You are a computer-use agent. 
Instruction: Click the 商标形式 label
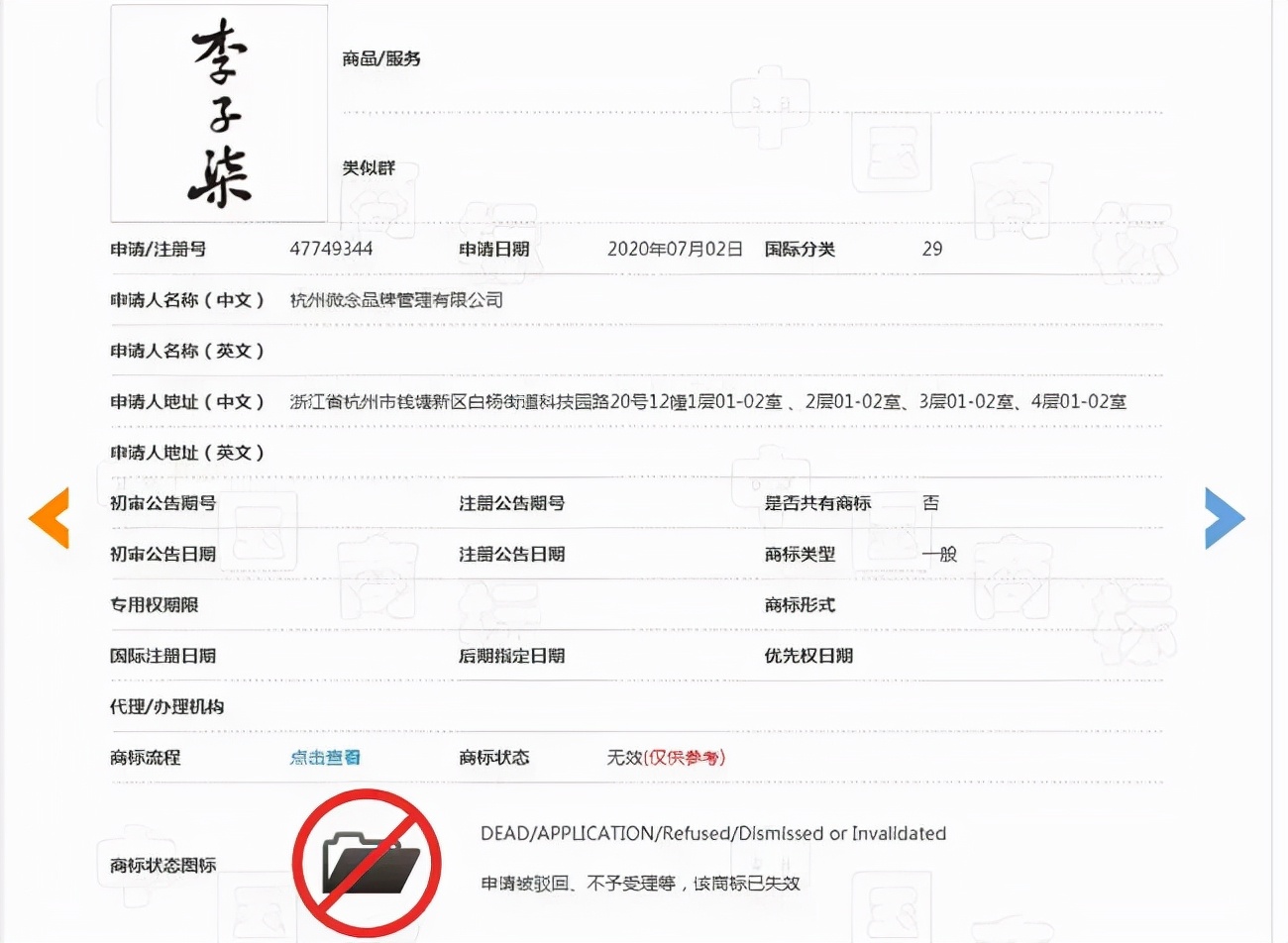(800, 604)
